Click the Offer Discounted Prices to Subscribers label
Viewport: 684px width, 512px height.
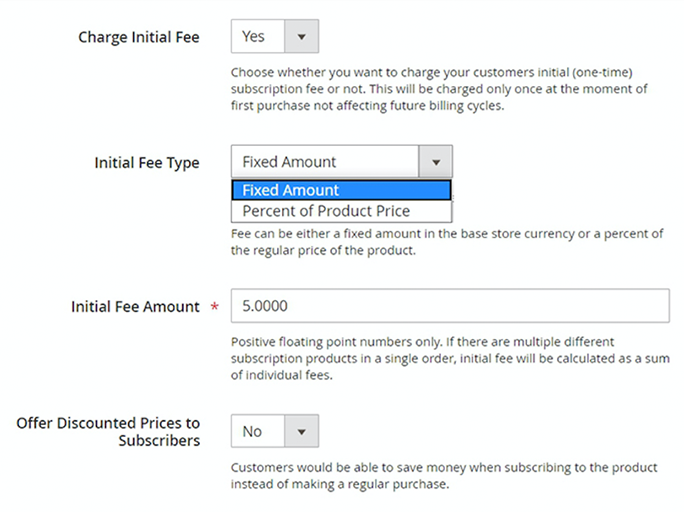108,432
